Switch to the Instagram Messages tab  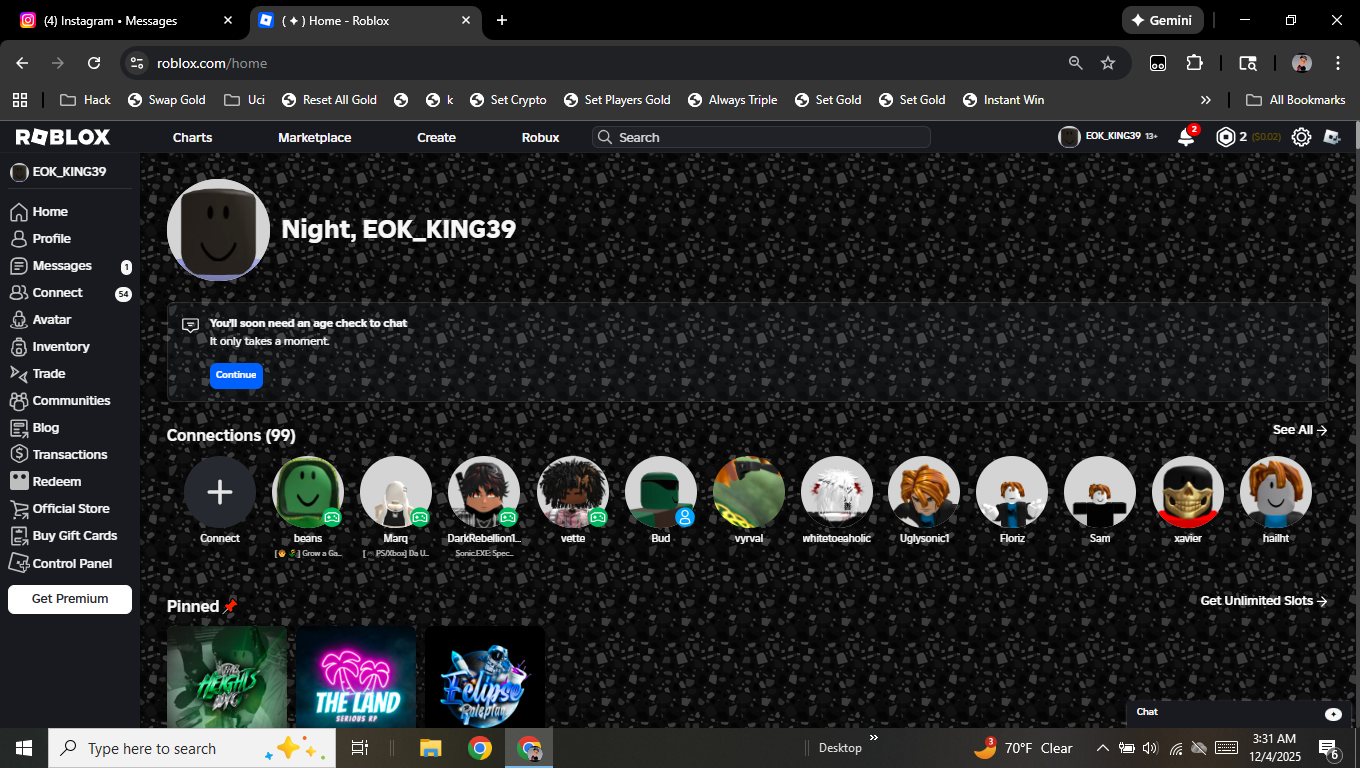[127, 20]
